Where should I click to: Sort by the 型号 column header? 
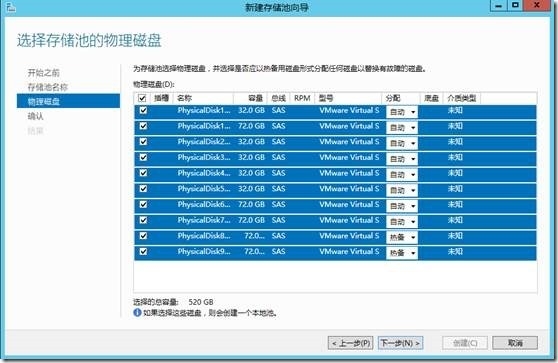[348, 98]
